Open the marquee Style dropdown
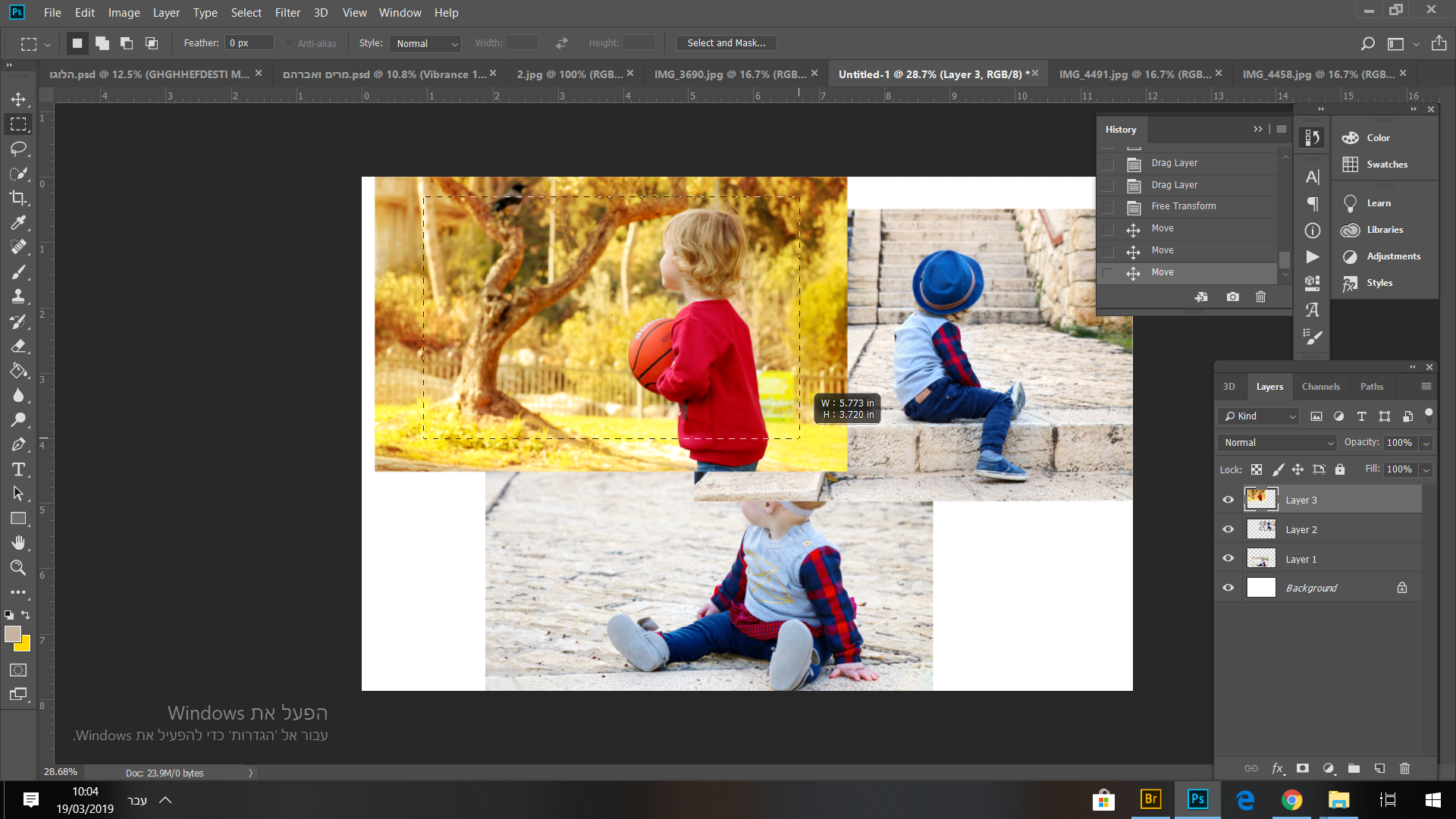The height and width of the screenshot is (819, 1456). point(427,43)
